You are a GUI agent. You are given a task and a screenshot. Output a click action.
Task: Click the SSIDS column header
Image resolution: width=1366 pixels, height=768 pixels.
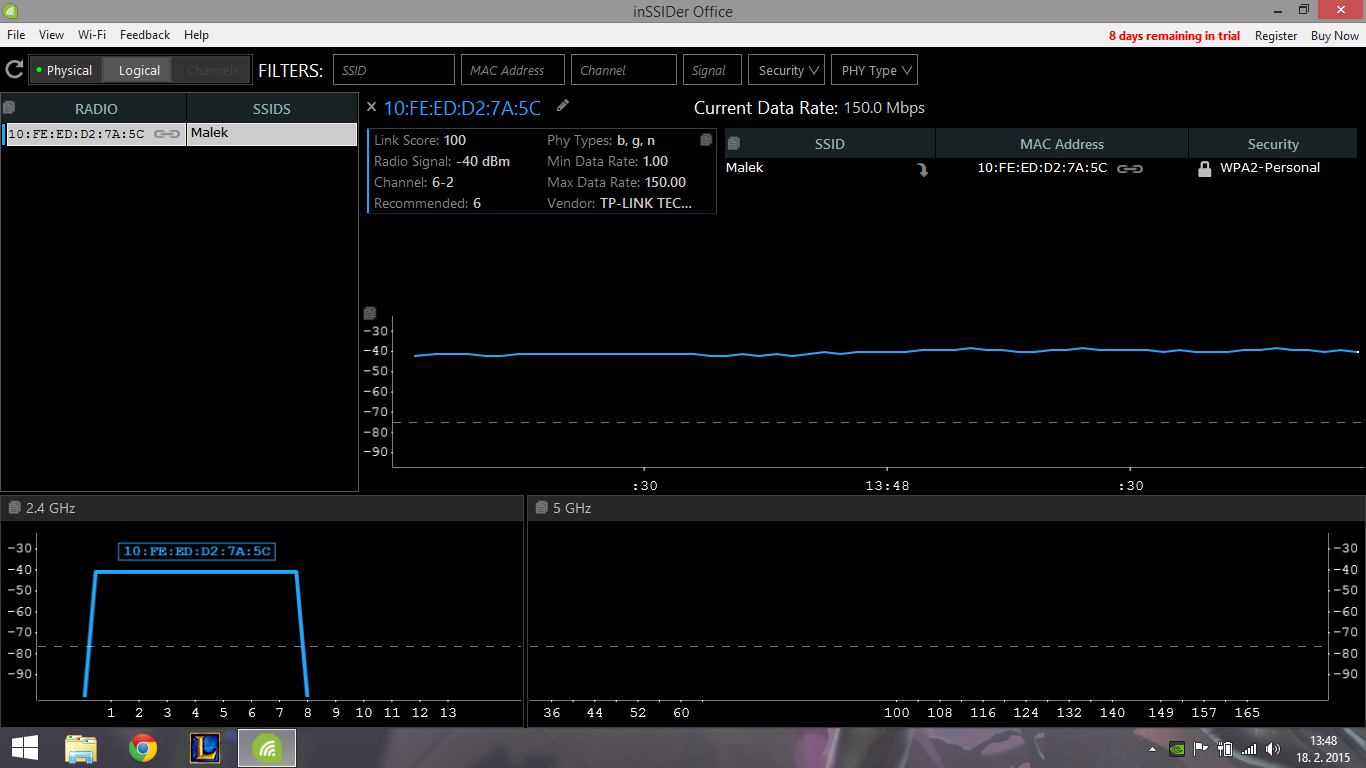pos(272,109)
